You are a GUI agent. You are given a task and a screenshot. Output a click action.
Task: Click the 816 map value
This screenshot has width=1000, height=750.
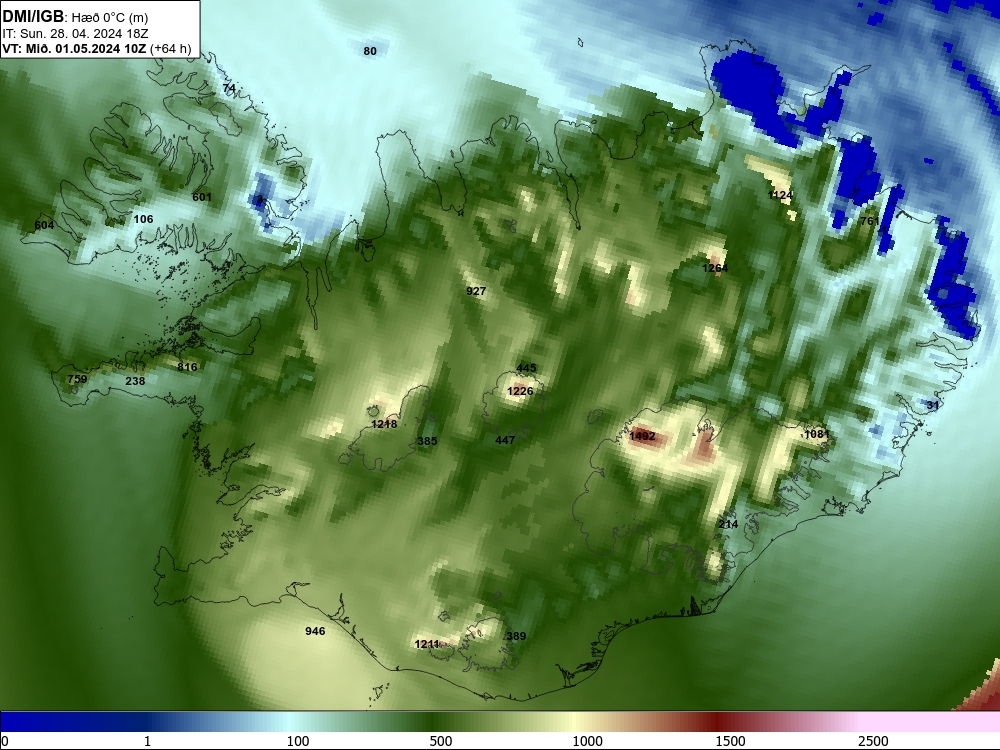click(x=187, y=367)
